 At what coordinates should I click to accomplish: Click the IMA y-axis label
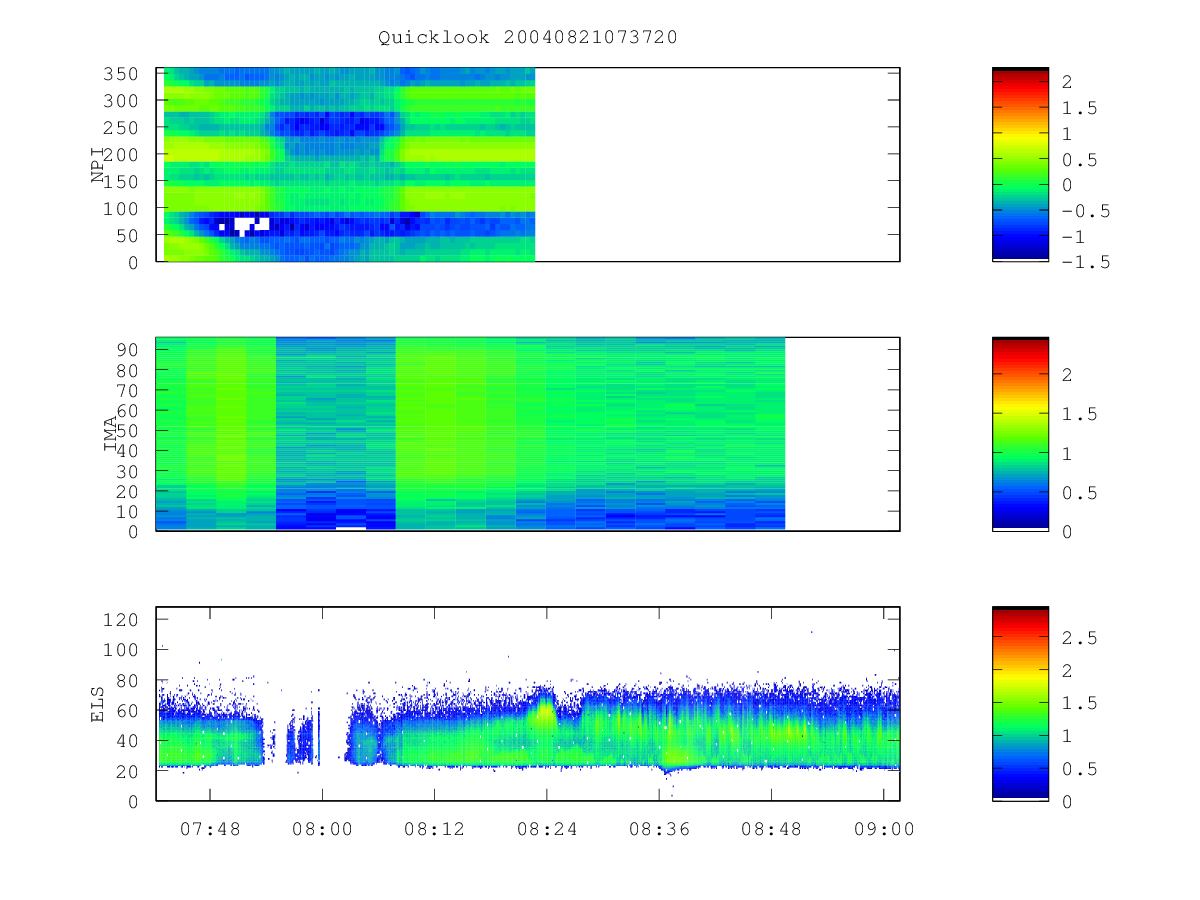point(110,434)
